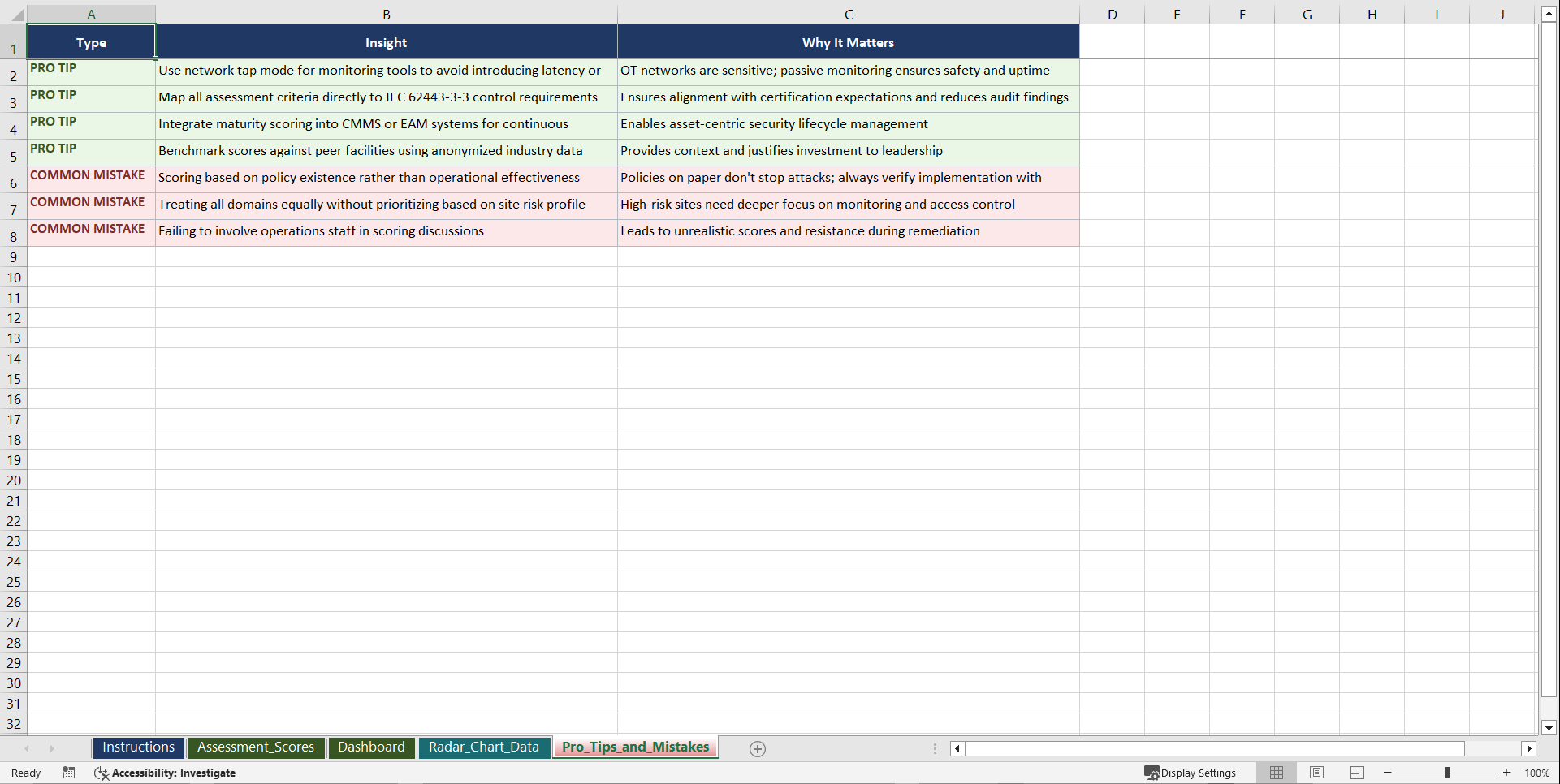
Task: Zoom in with the plus control
Action: pyautogui.click(x=1506, y=773)
